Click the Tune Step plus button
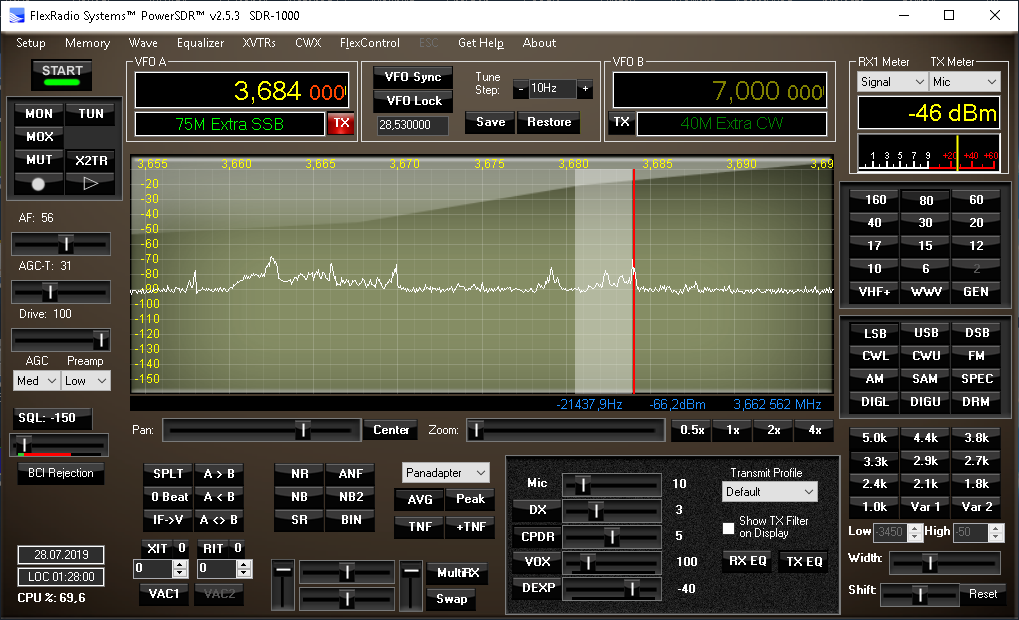This screenshot has width=1019, height=620. (585, 89)
